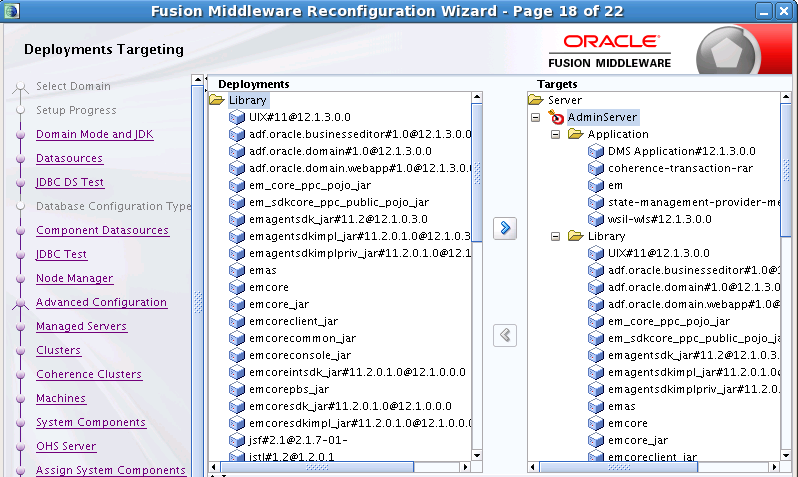Image resolution: width=798 pixels, height=477 pixels.
Task: Click icon beside emas in Deployments list
Action: click(237, 270)
